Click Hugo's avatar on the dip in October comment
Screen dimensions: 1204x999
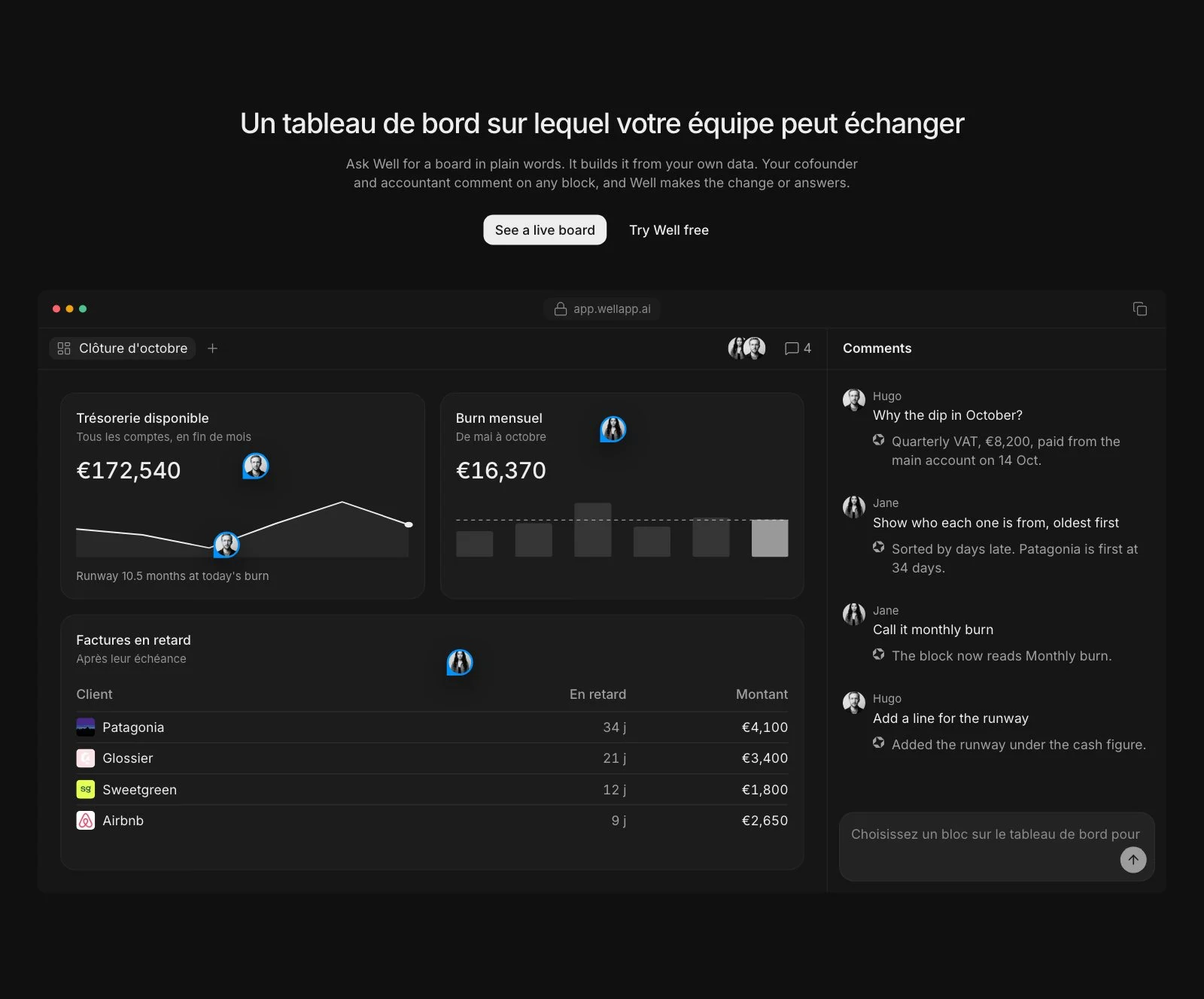(854, 399)
